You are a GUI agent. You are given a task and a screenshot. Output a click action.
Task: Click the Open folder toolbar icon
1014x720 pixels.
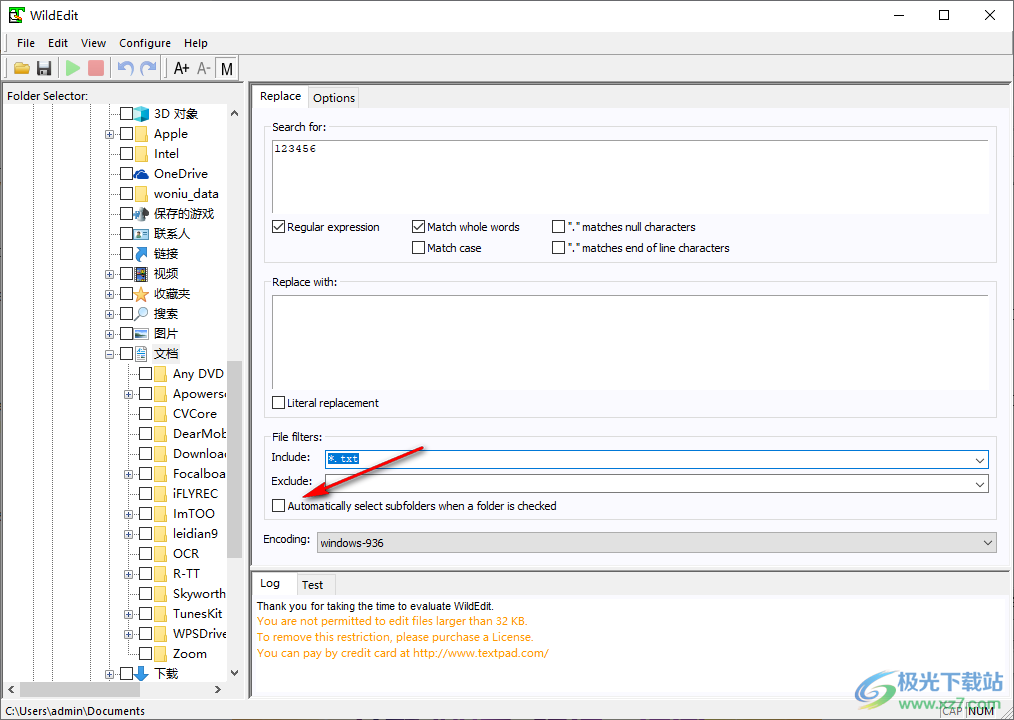click(x=22, y=68)
